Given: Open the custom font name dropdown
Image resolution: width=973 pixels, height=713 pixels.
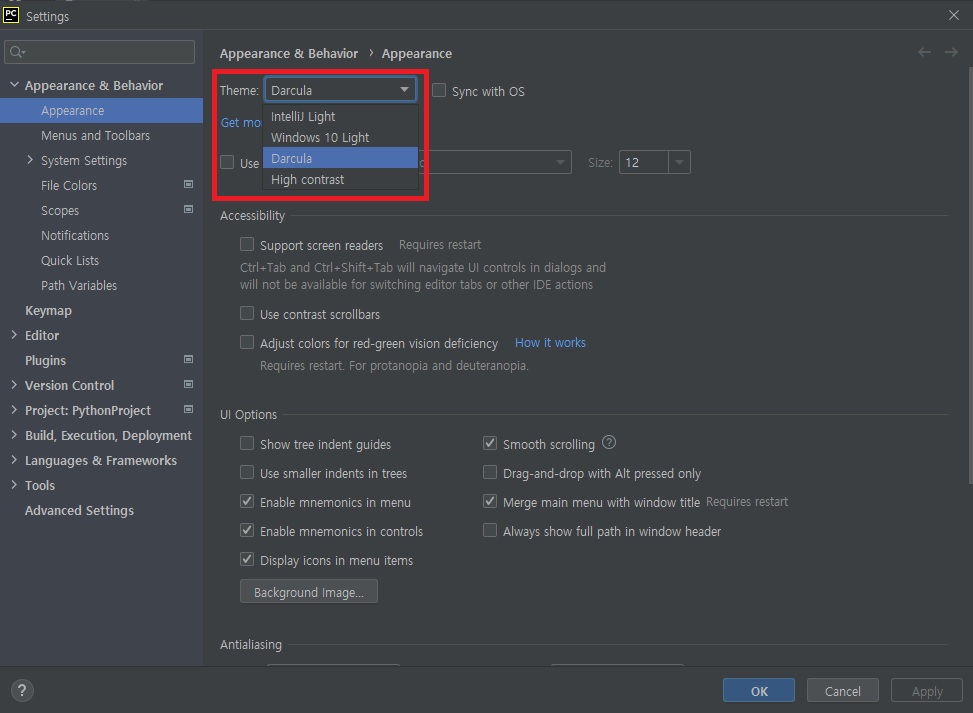Looking at the screenshot, I should point(560,162).
